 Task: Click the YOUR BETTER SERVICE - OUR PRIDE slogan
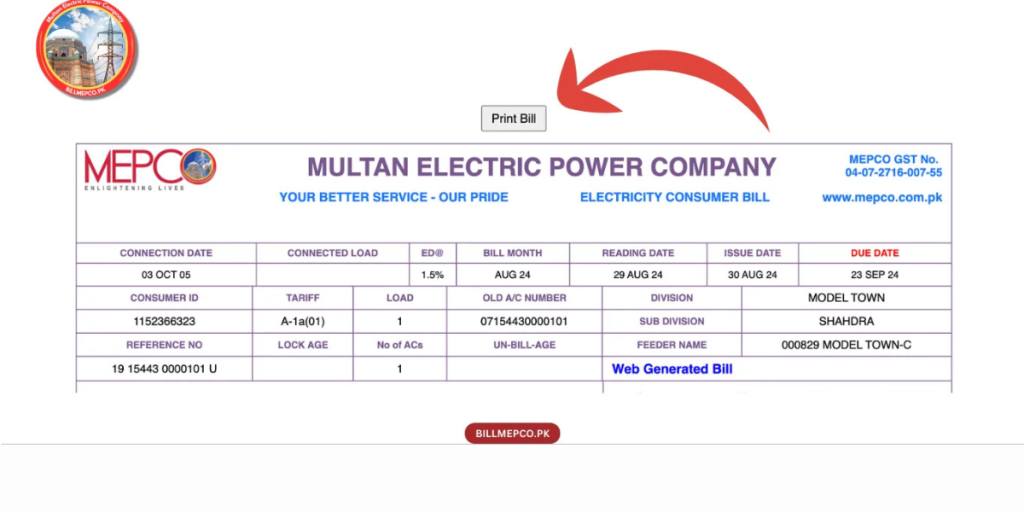coord(394,197)
